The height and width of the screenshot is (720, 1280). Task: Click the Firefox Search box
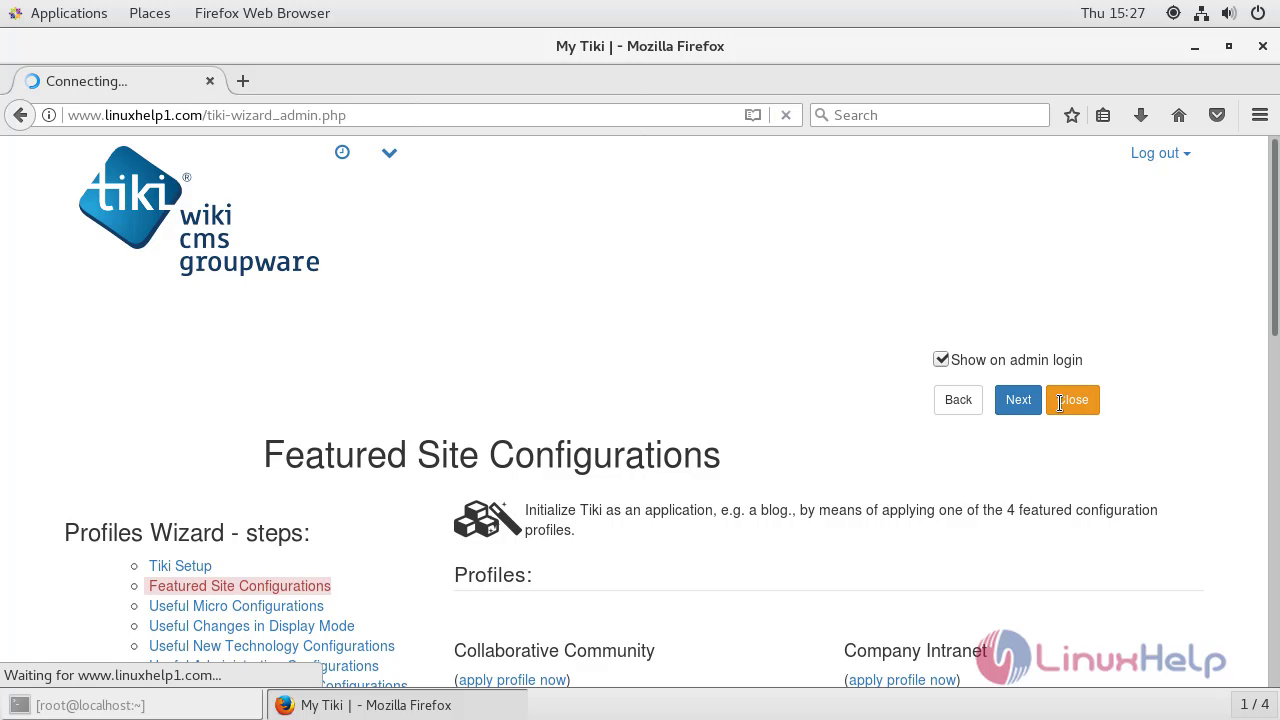(930, 115)
